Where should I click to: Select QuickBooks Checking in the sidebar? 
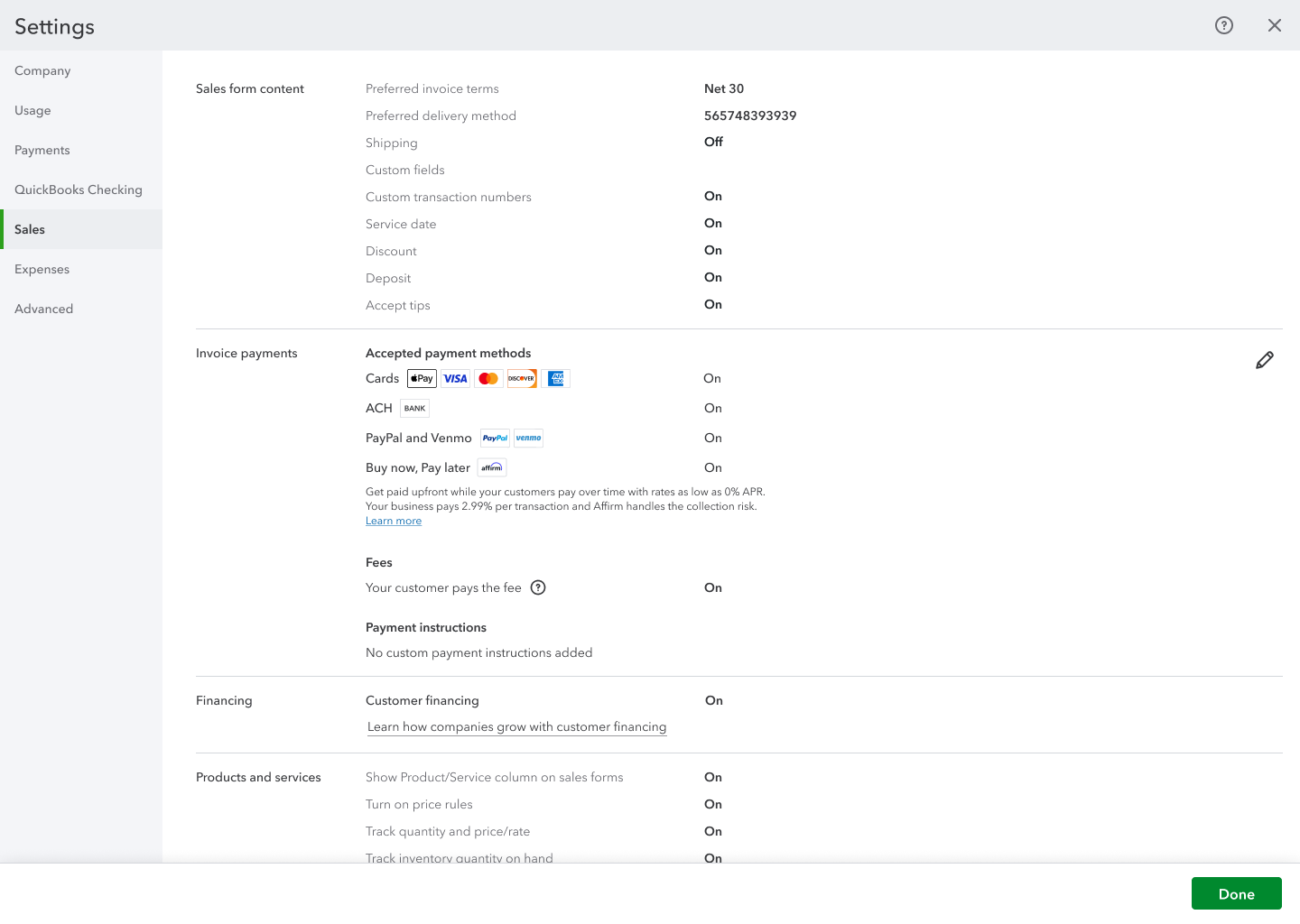[79, 189]
